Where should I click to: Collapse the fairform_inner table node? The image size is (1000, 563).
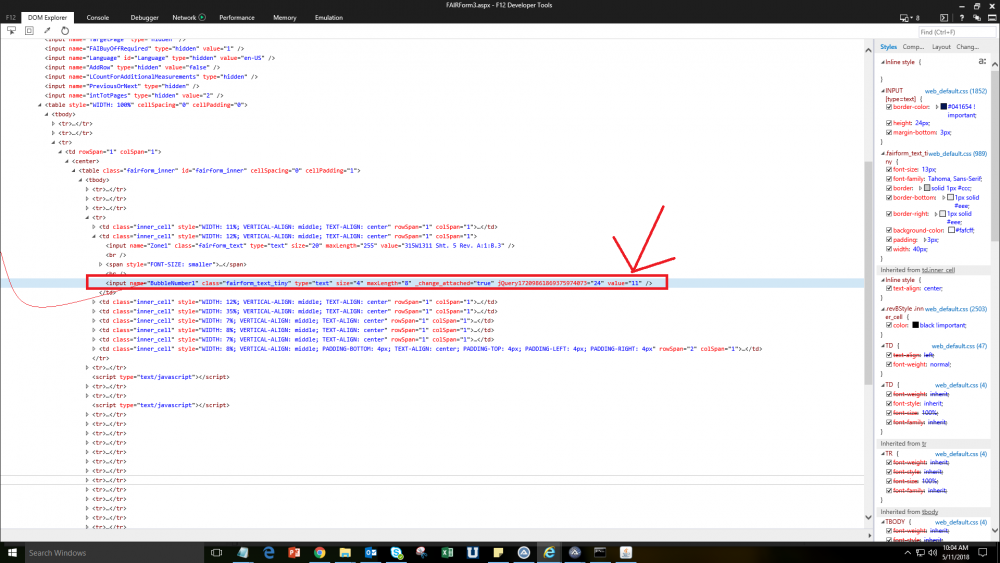[73, 171]
